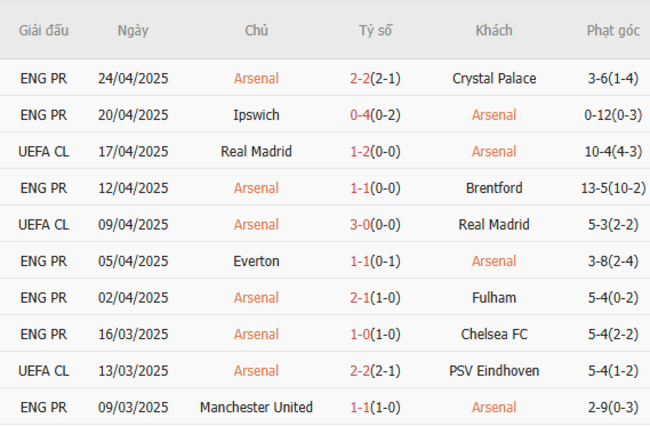Click the Tỷ số column header
The image size is (650, 426).
coord(375,30)
